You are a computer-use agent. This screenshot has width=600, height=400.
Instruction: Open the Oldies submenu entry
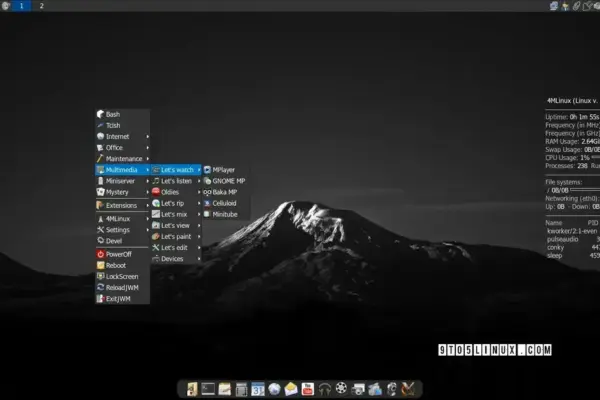click(176, 192)
